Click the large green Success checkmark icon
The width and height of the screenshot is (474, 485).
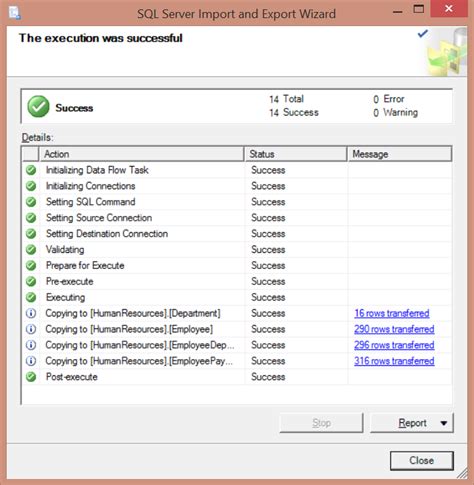[38, 107]
